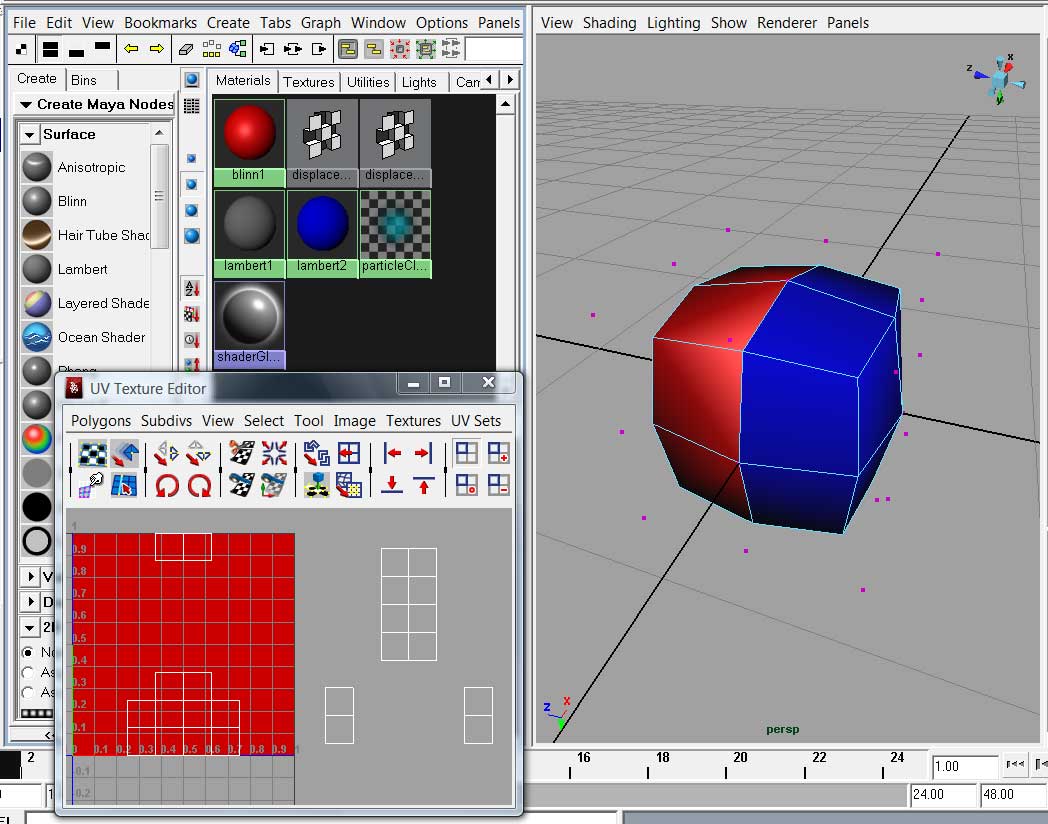The image size is (1048, 824).
Task: Select the Normal radio button
Action: tap(27, 652)
